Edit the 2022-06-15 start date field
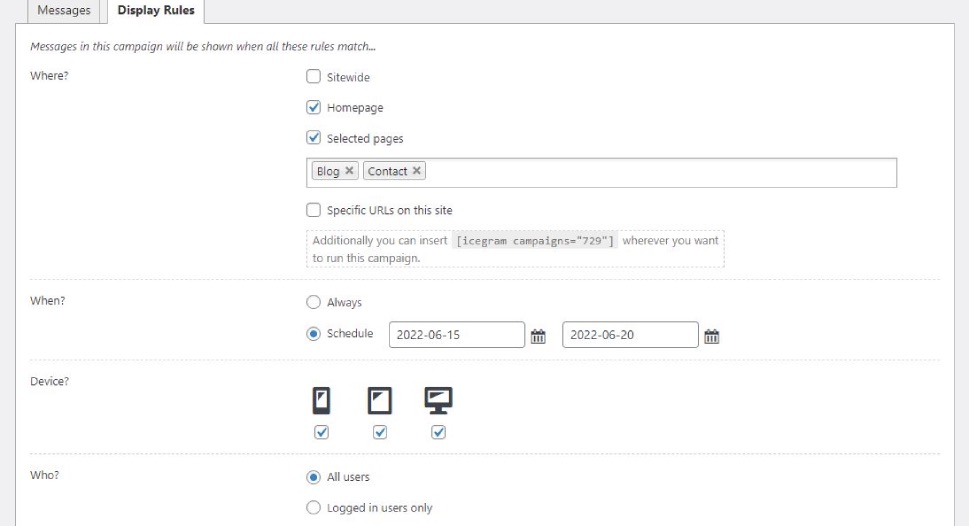This screenshot has width=969, height=526. point(457,334)
